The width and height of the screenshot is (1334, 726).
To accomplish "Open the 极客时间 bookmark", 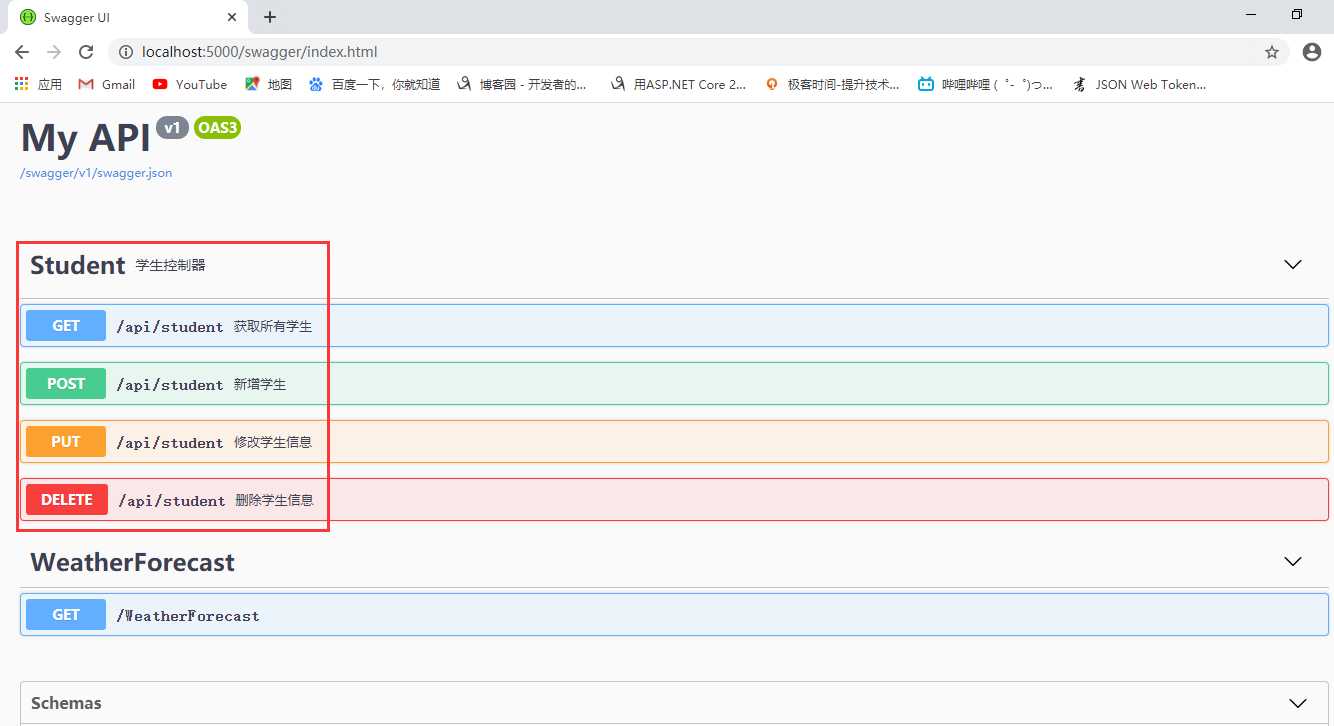I will [832, 85].
